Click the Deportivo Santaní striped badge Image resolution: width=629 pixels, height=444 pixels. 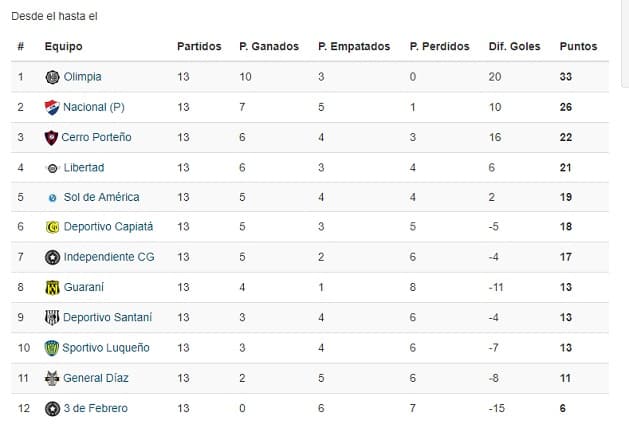[52, 317]
